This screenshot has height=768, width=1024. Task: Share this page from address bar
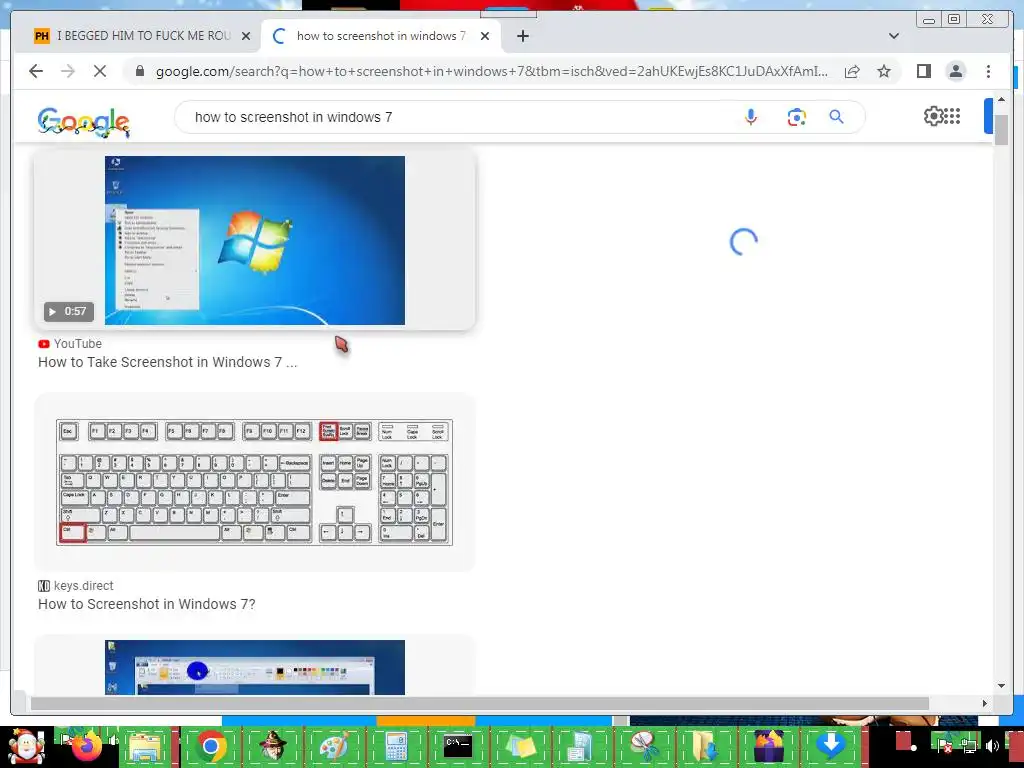(x=852, y=71)
